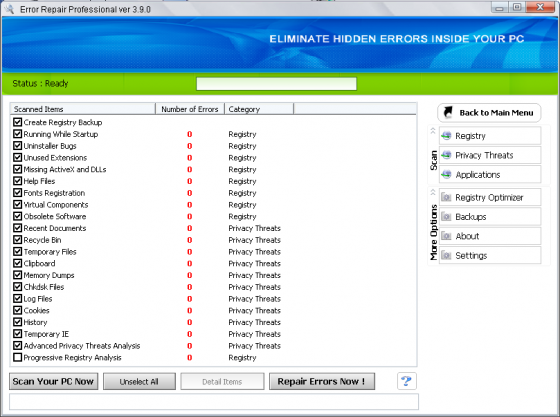Toggle the Help Files checkbox

click(17, 181)
